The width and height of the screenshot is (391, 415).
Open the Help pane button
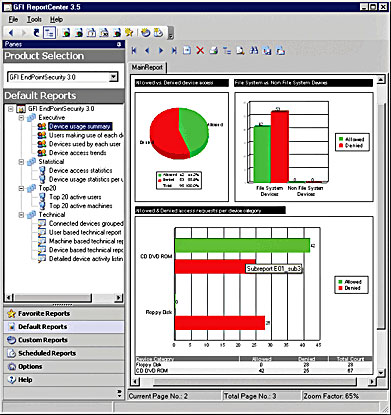[64, 380]
